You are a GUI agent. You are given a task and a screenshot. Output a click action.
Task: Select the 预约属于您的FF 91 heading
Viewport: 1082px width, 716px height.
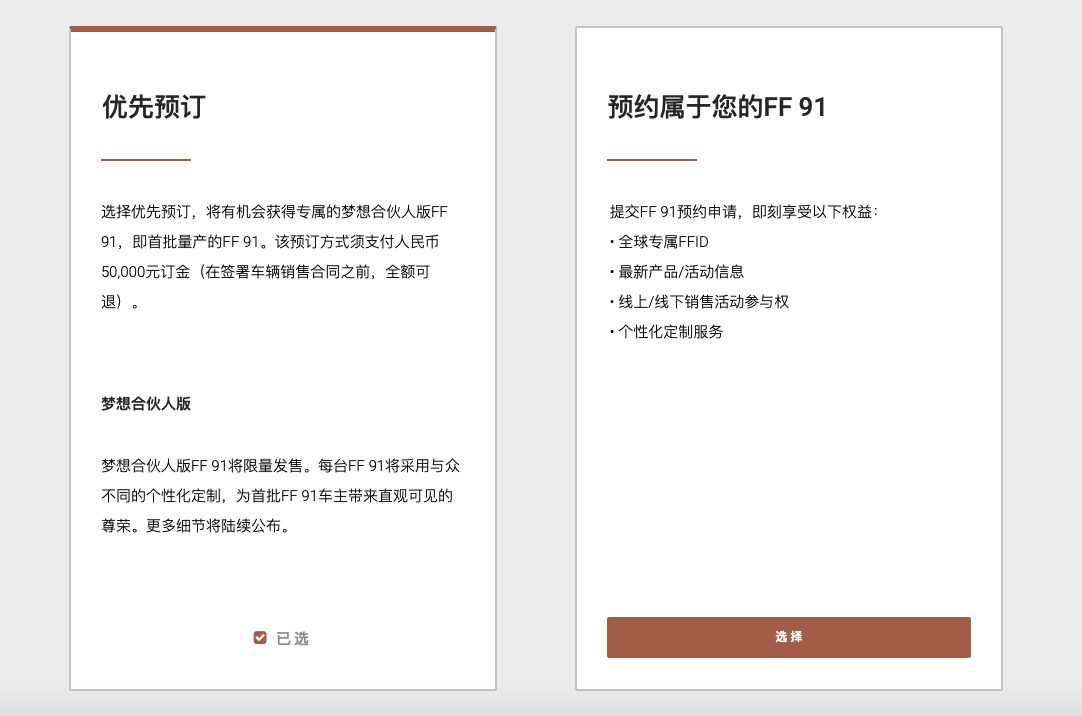point(716,107)
